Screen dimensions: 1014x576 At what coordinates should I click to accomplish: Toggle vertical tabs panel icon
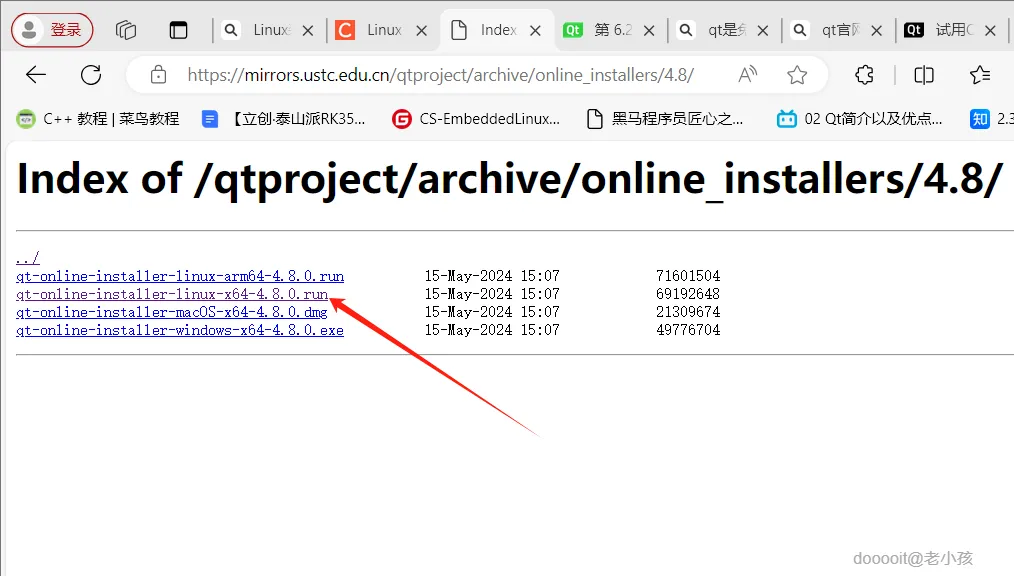coord(178,30)
